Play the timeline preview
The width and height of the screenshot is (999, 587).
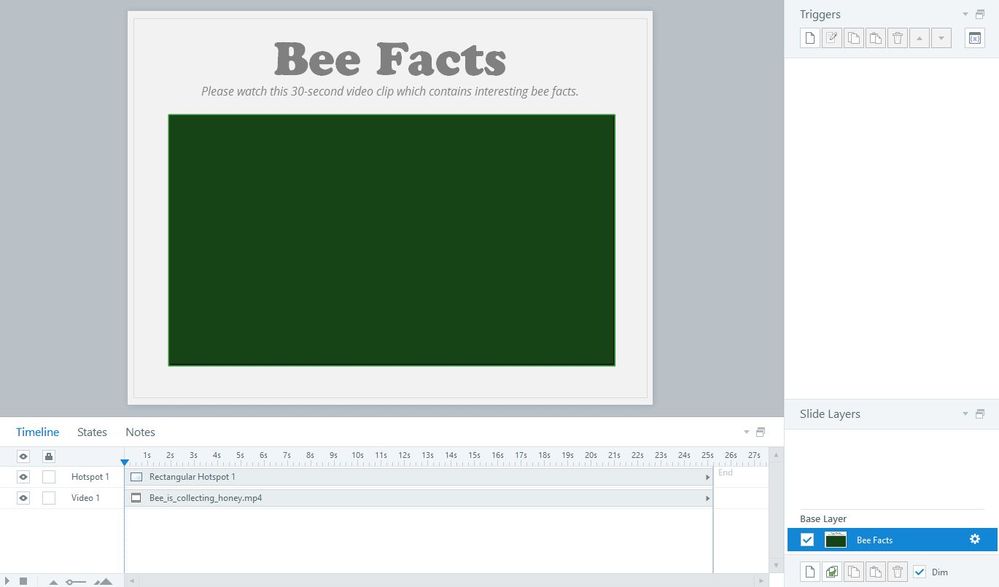(x=8, y=580)
